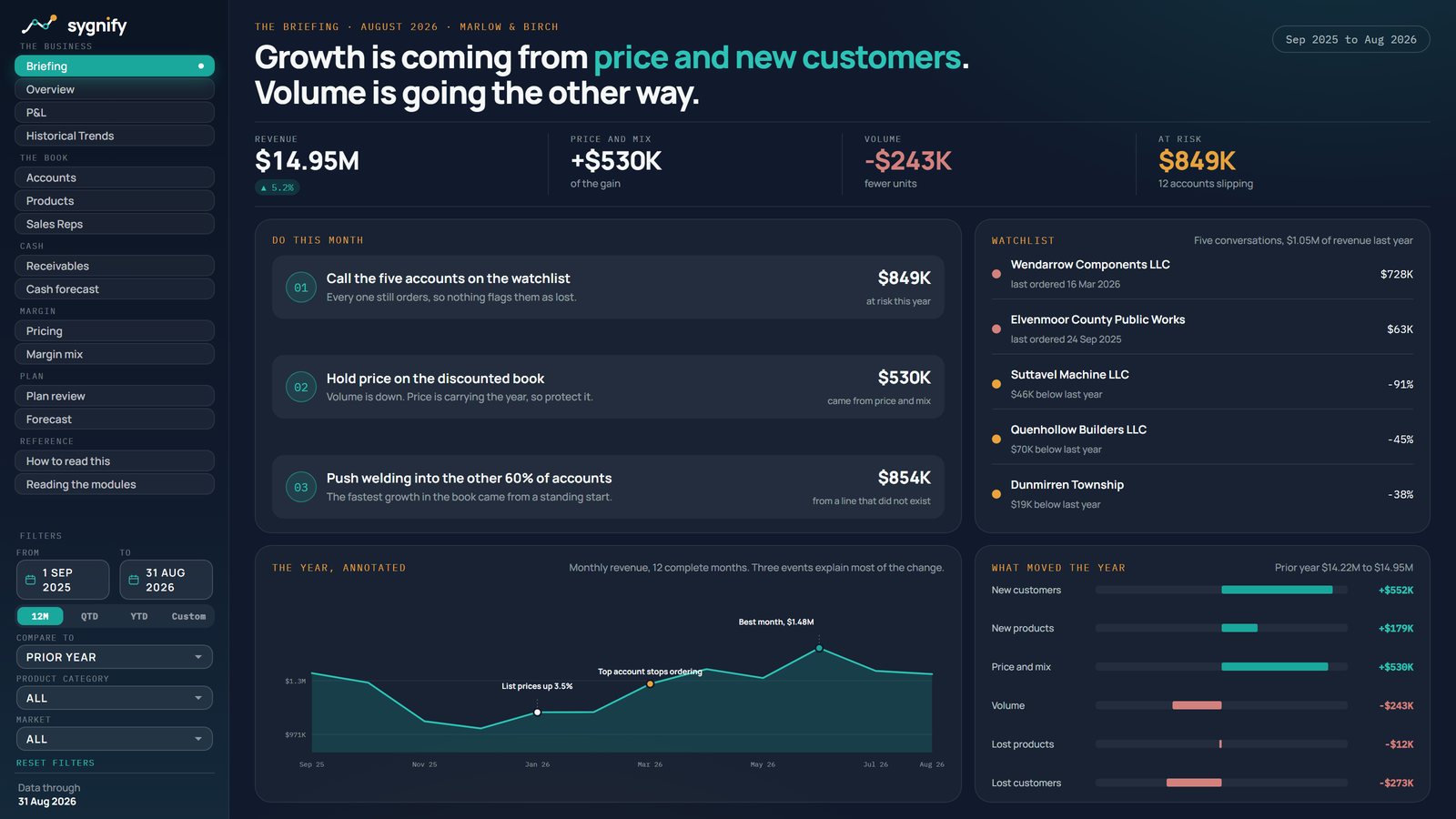Open Reading the modules reference
Screen dimensions: 1456x819
point(115,484)
